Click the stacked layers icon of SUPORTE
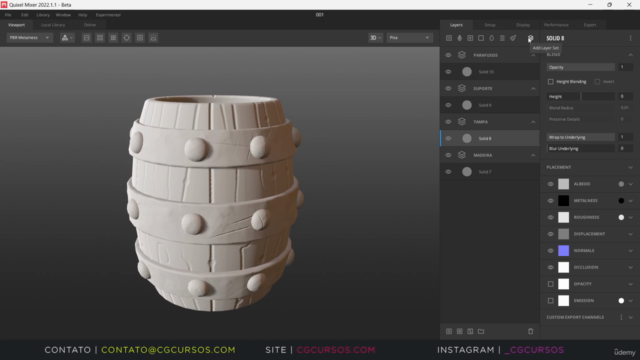 (x=462, y=88)
